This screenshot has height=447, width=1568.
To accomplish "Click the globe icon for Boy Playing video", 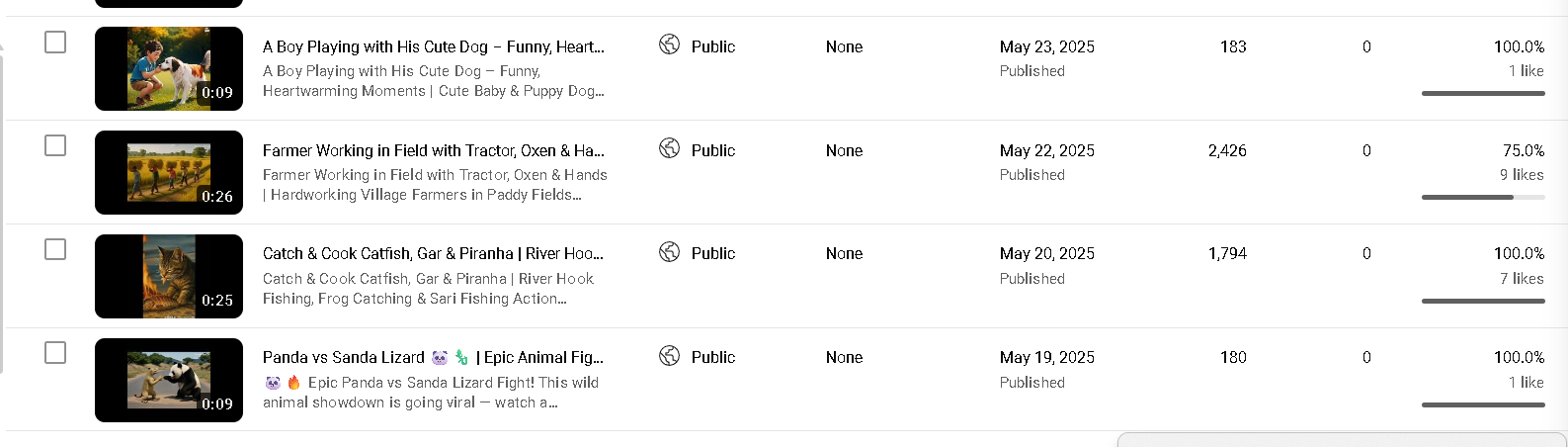I will pos(669,45).
